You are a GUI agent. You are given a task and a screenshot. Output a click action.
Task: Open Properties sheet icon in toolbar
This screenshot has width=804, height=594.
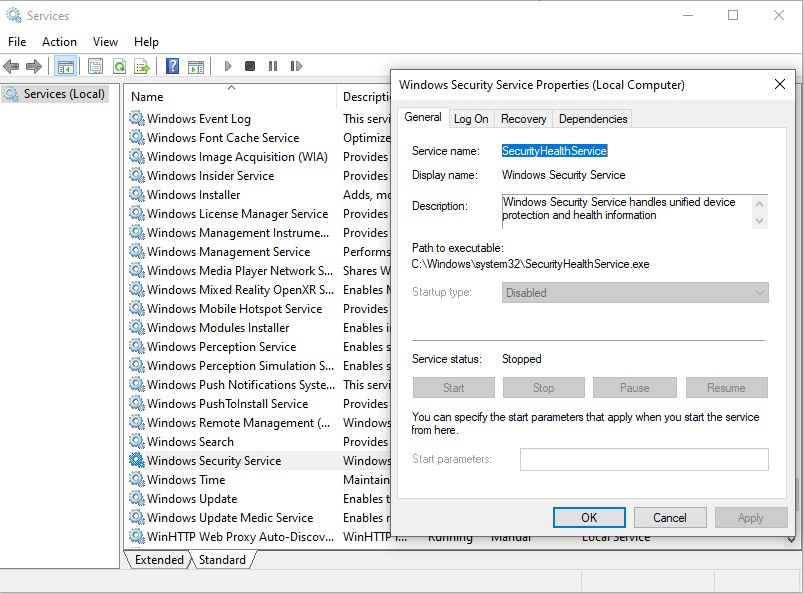[x=95, y=66]
